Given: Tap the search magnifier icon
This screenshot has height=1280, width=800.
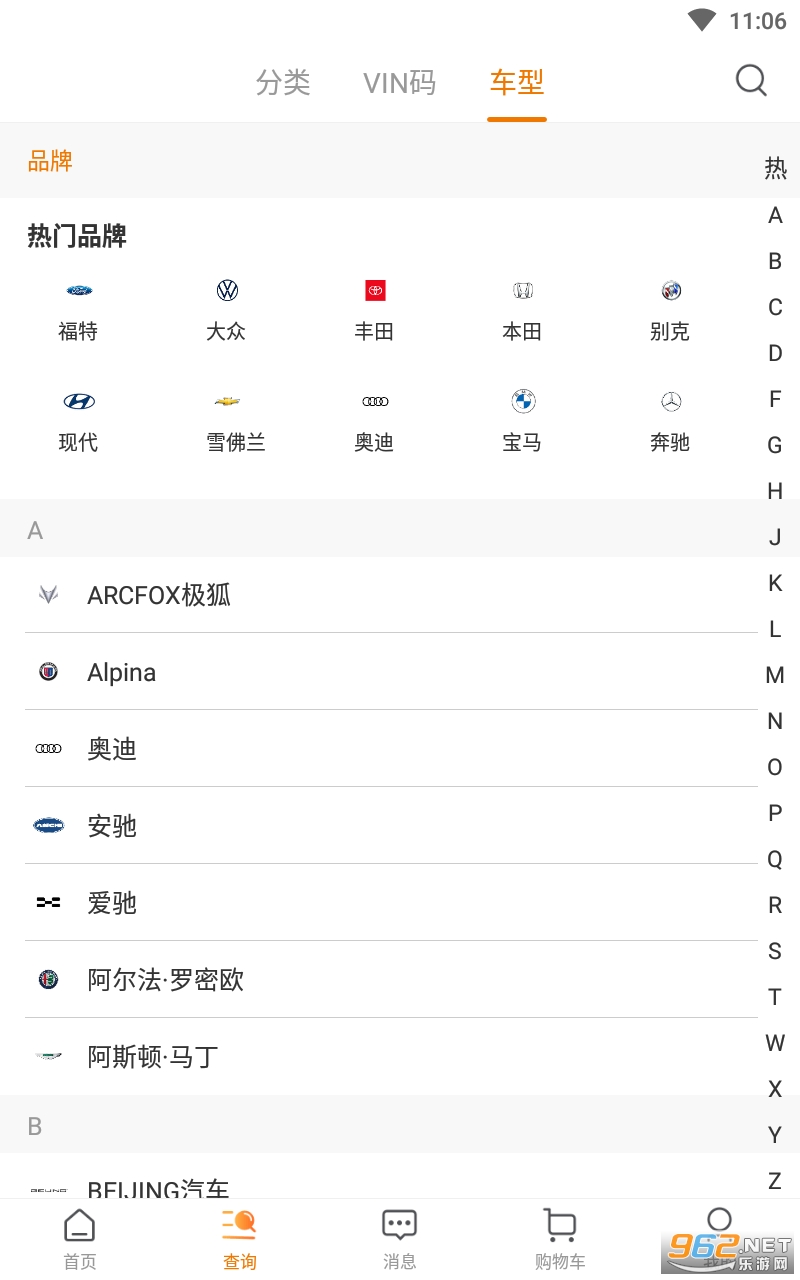Looking at the screenshot, I should (751, 80).
